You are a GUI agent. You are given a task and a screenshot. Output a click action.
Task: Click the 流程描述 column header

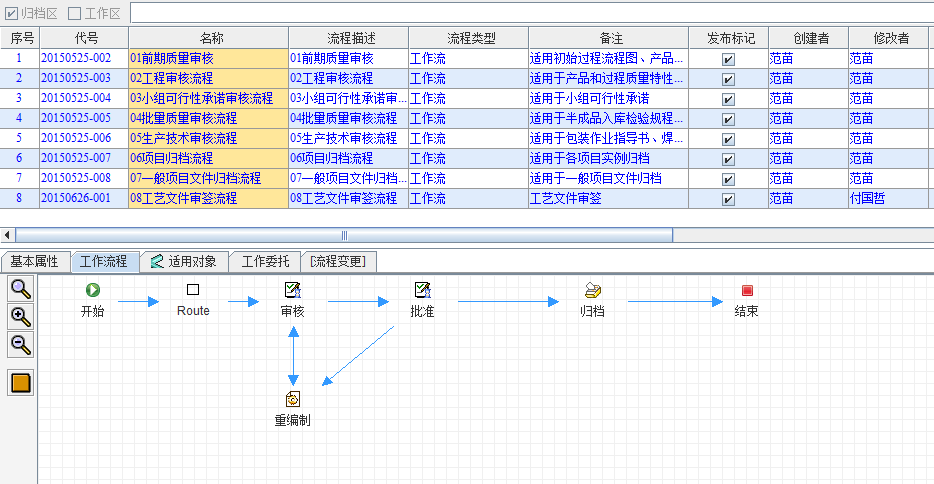click(x=348, y=38)
